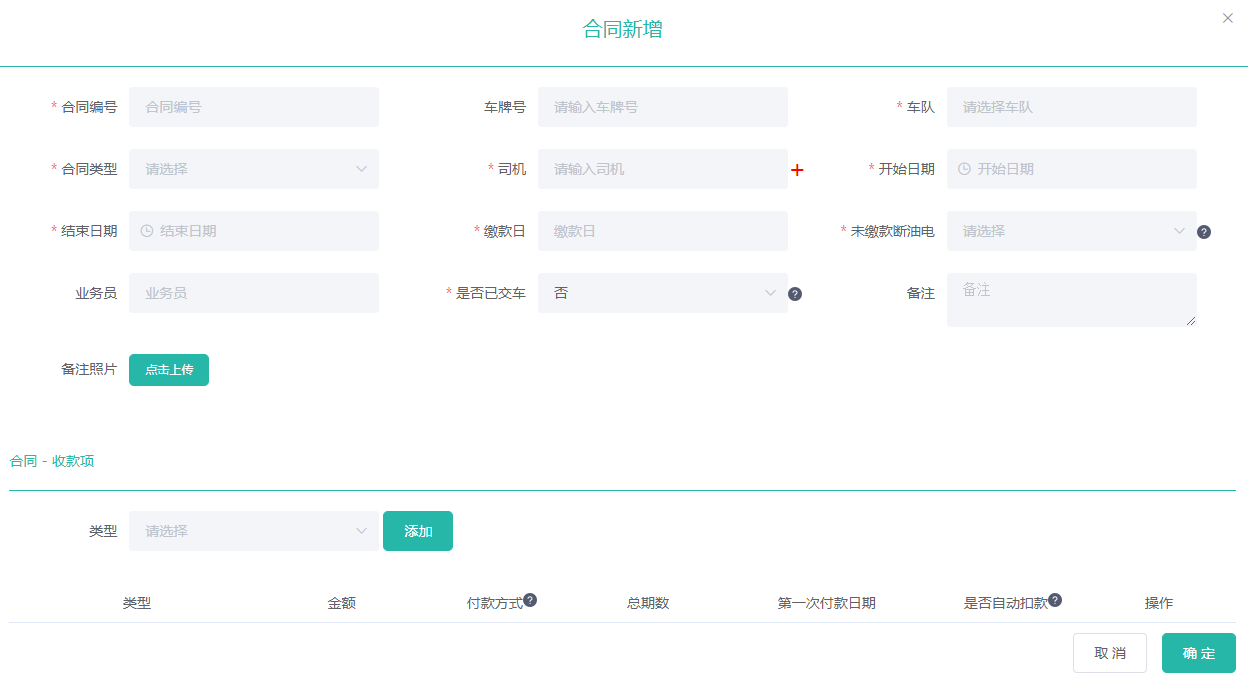Click the red plus icon next to 司机
The height and width of the screenshot is (677, 1248).
click(x=797, y=170)
